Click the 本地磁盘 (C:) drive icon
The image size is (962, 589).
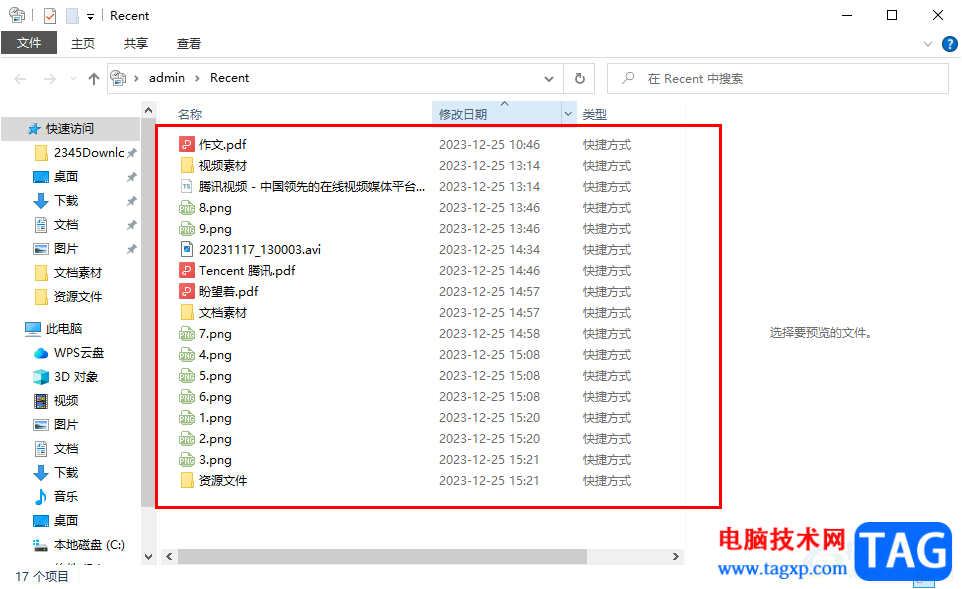tap(40, 544)
